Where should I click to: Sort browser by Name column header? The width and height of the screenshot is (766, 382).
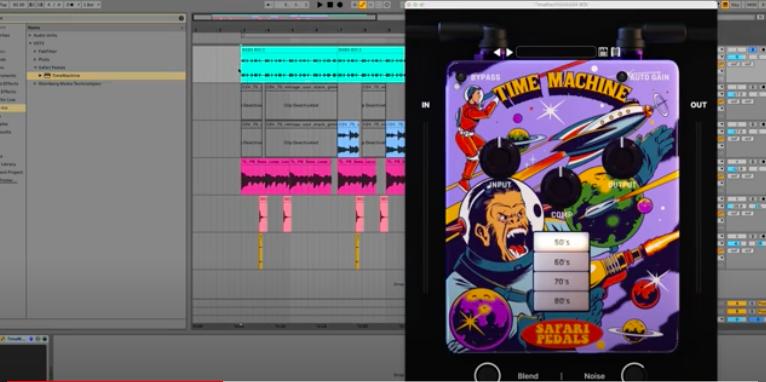106,28
